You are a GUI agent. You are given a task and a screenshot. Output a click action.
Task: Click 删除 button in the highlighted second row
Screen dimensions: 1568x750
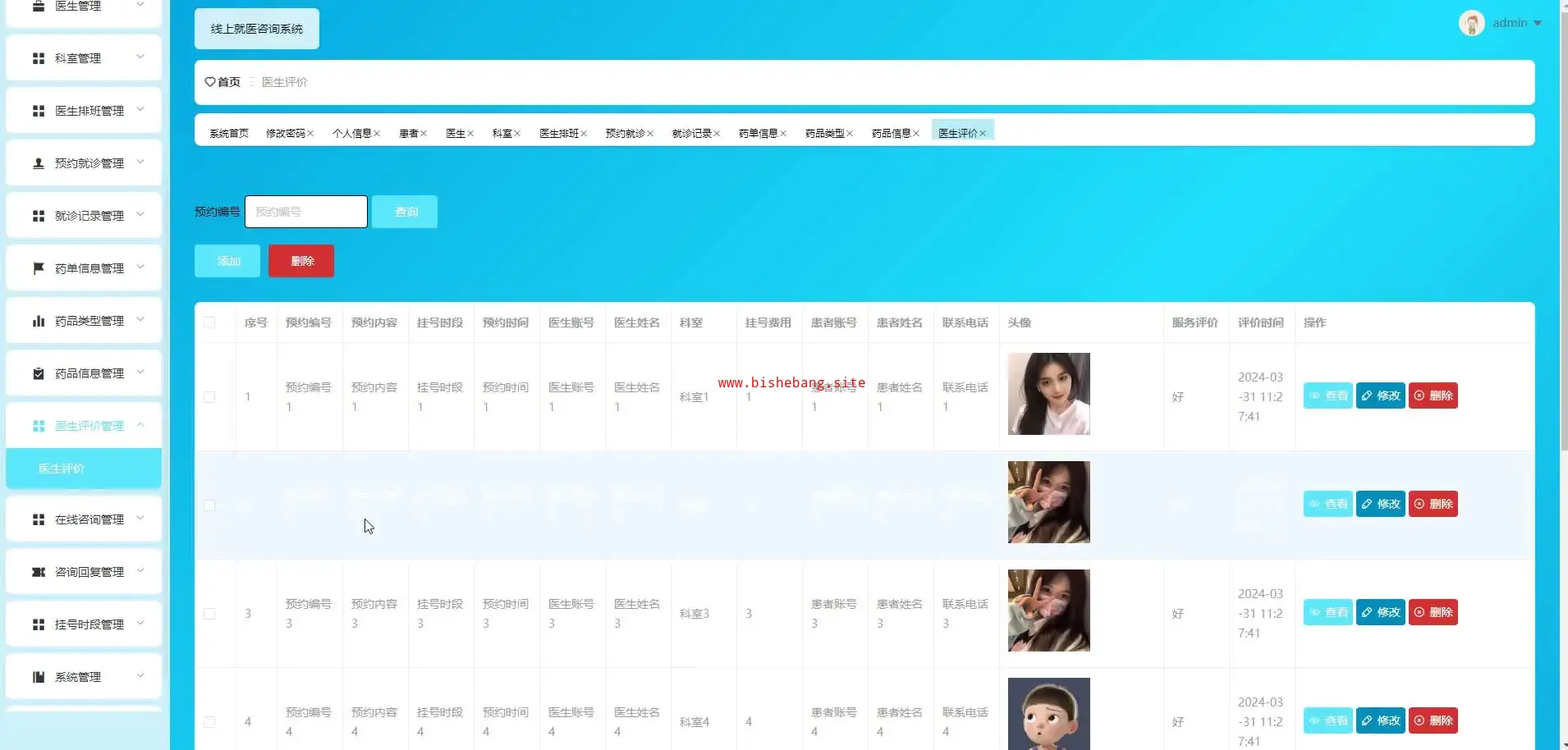[1433, 504]
